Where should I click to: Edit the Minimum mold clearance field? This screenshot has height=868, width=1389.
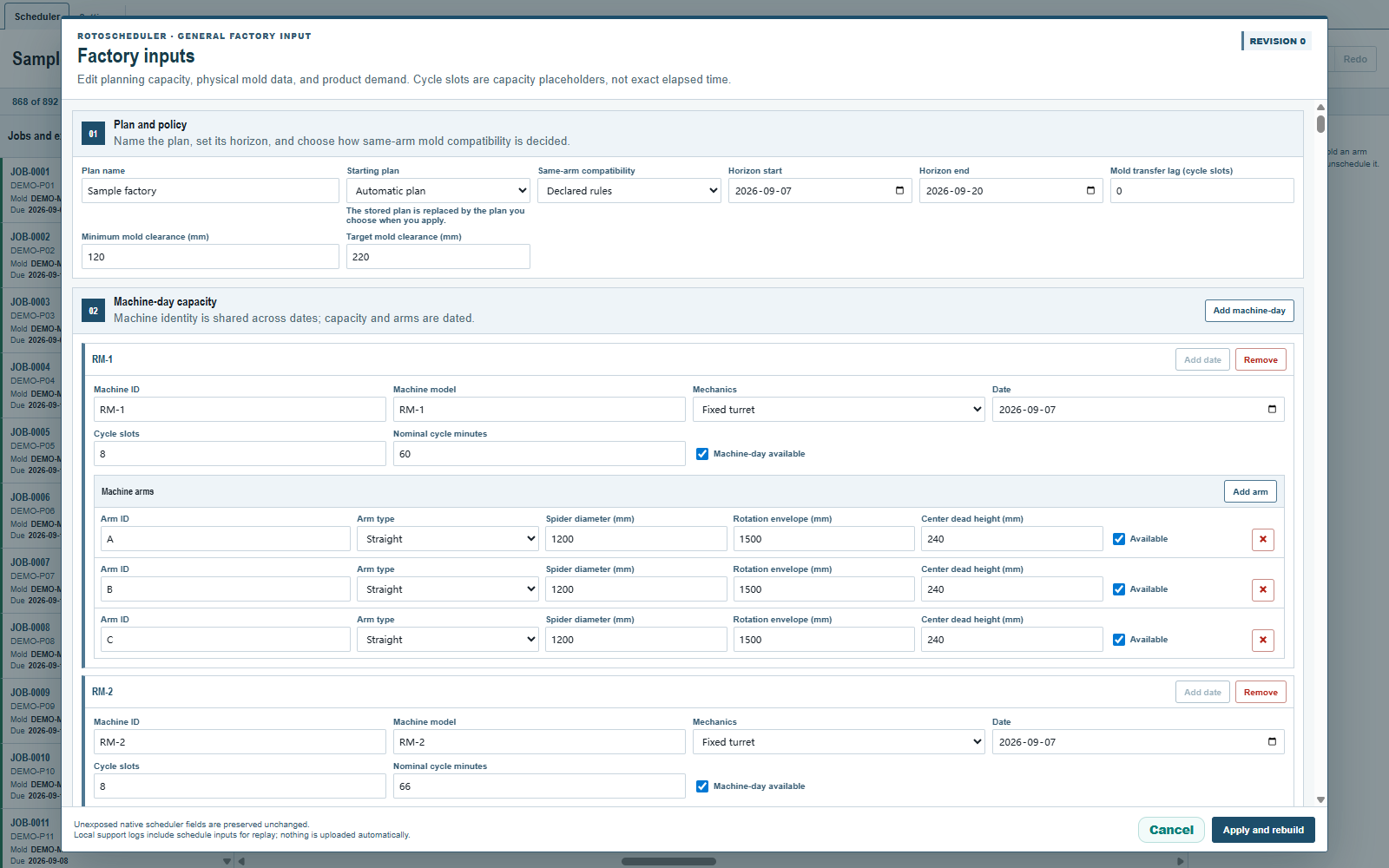[x=210, y=257]
